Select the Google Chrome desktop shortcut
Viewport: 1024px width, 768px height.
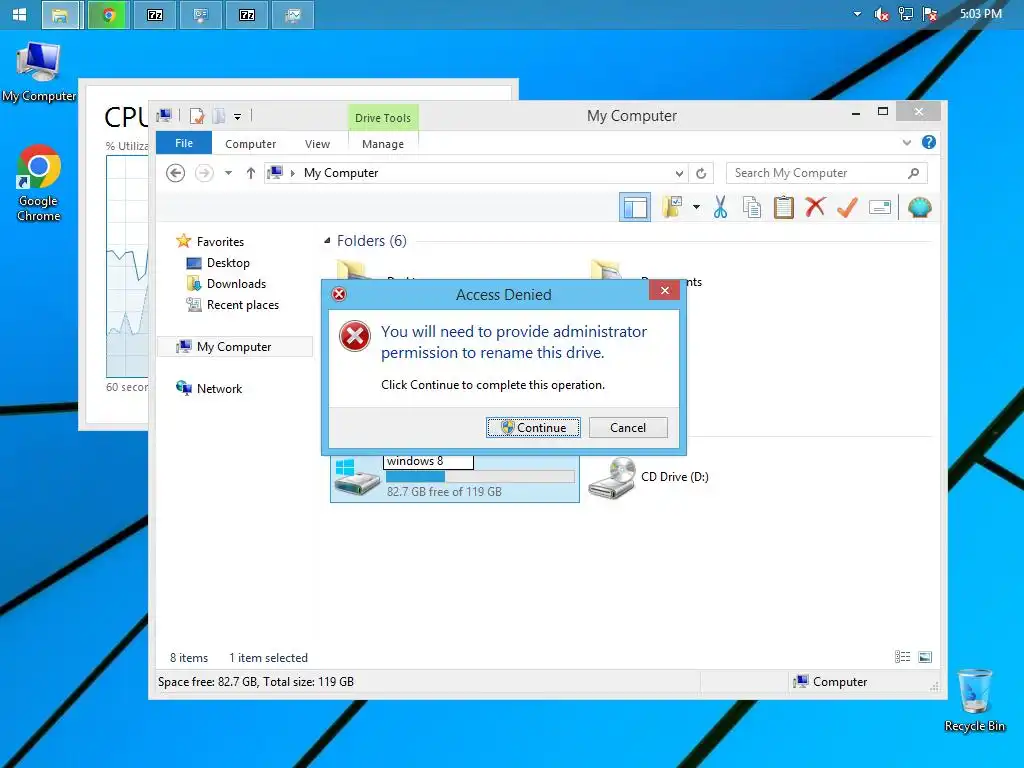pos(39,184)
